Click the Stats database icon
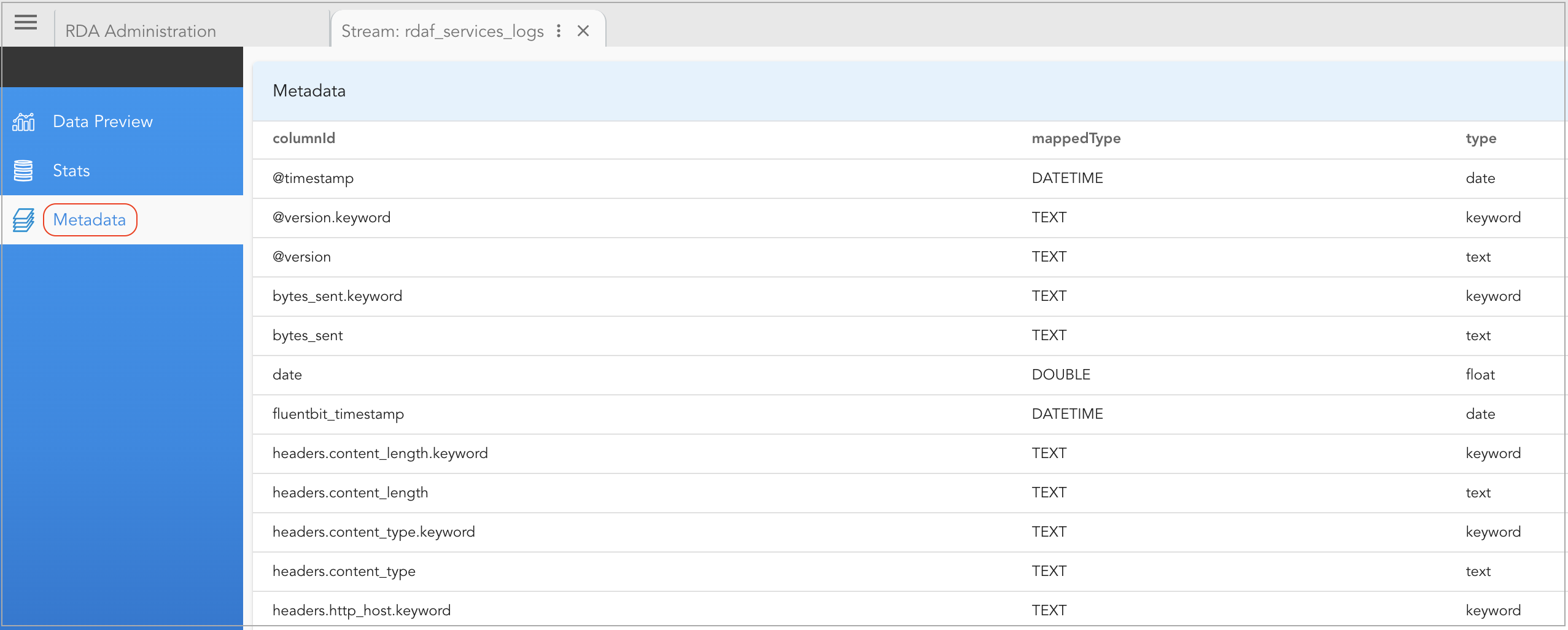 point(23,170)
